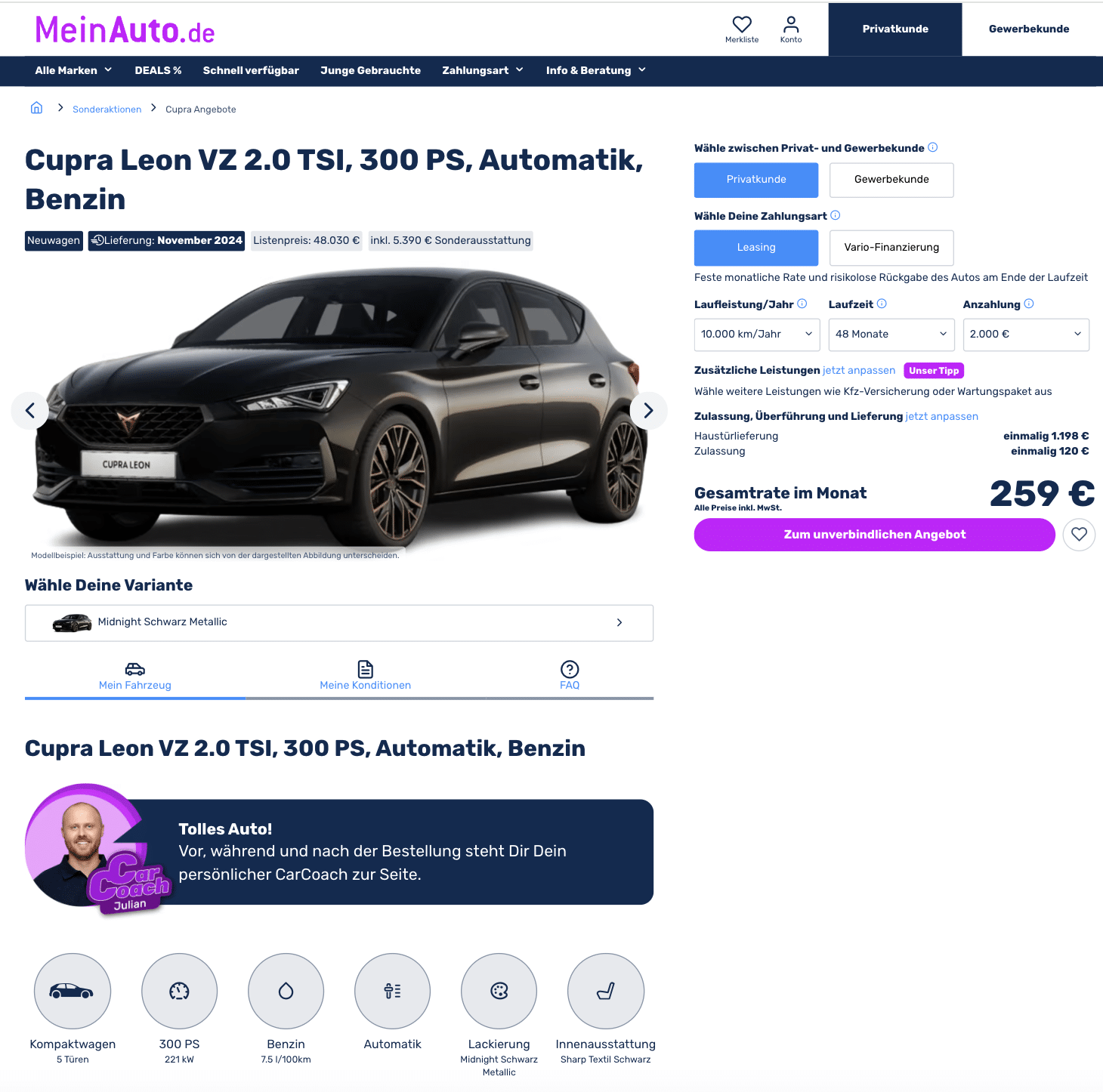Viewport: 1103px width, 1092px height.
Task: Expand the Midnight Schwarz Metallic variant selector
Action: [x=339, y=623]
